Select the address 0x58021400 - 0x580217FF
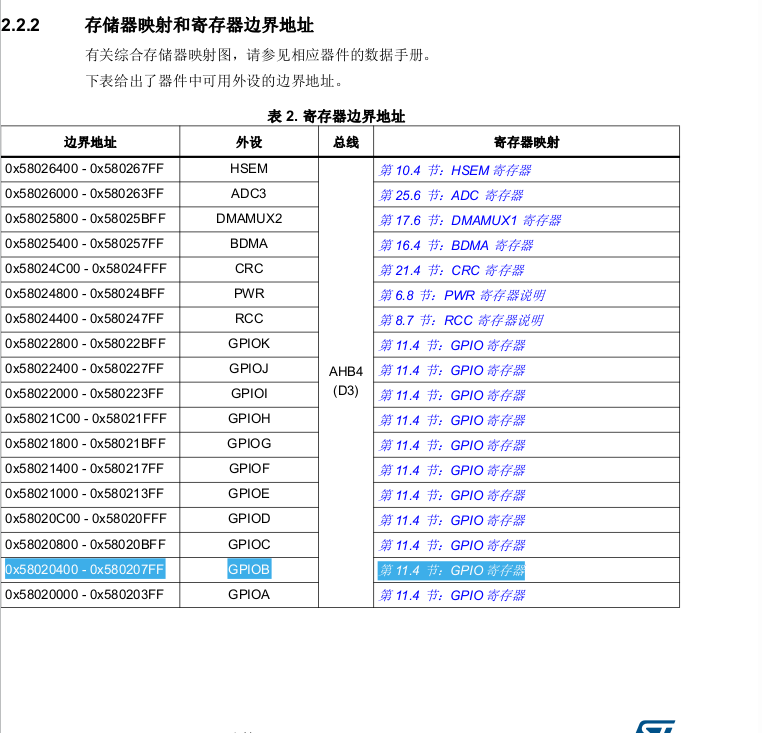Screen dimensions: 762x733 [x=85, y=469]
